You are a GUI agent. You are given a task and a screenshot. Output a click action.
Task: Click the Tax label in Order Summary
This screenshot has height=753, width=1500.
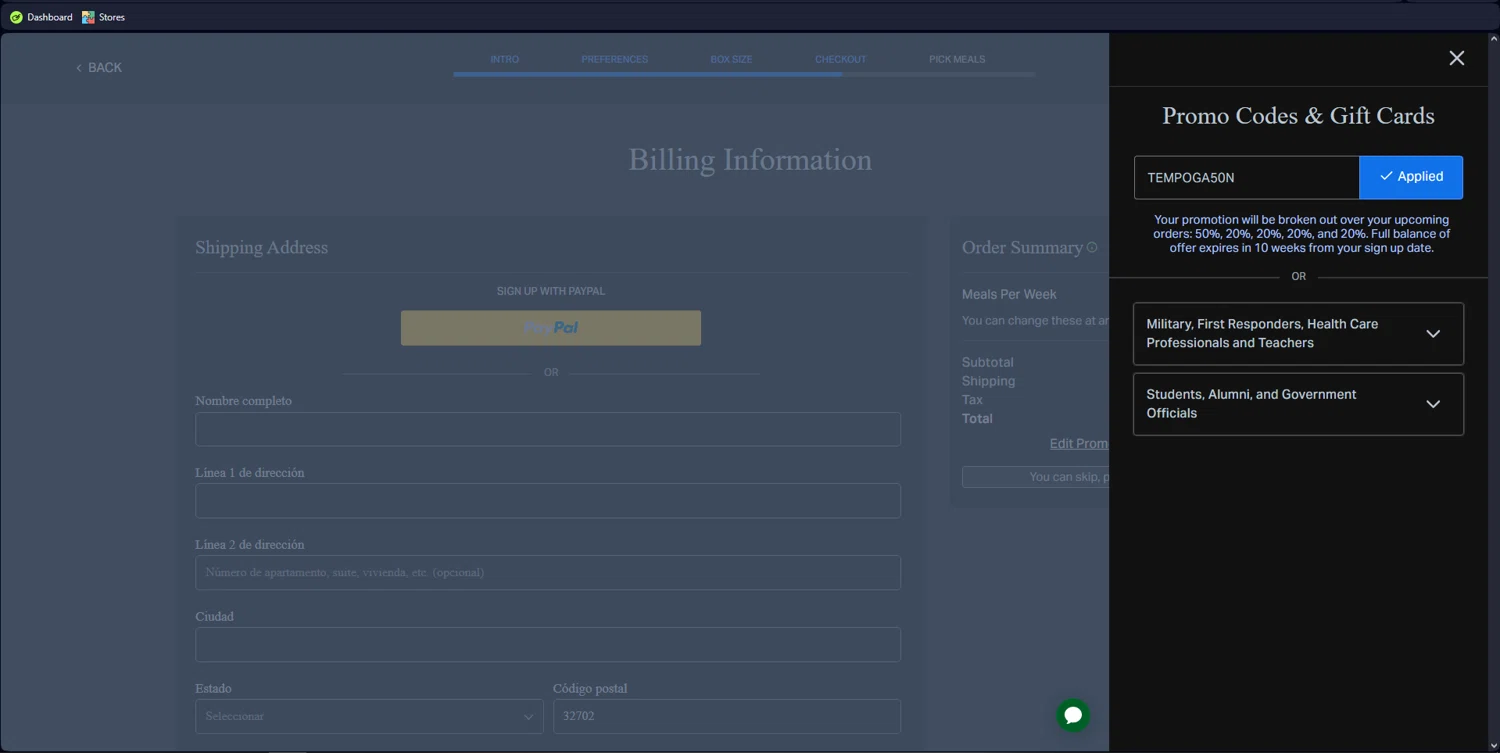tap(972, 400)
